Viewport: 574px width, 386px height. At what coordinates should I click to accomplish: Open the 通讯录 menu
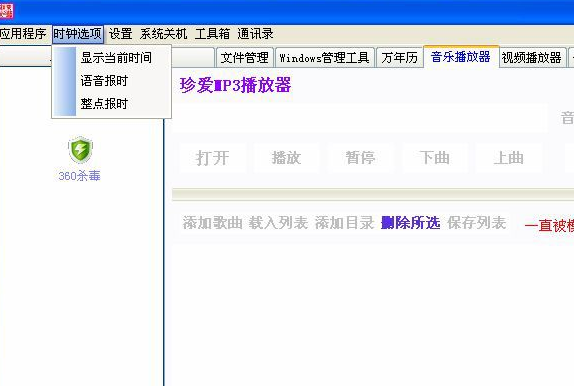[x=255, y=34]
